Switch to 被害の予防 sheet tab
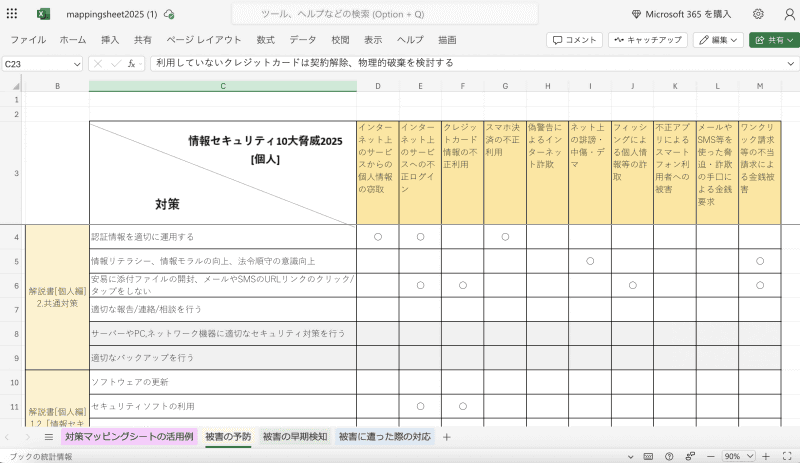The image size is (800, 463). 228,436
